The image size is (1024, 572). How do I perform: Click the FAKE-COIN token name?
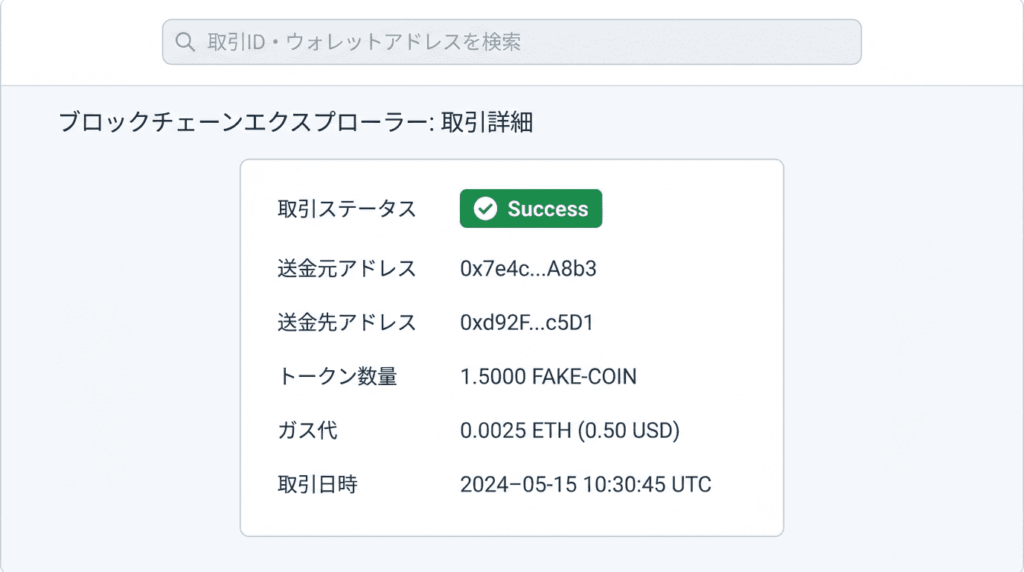(584, 377)
